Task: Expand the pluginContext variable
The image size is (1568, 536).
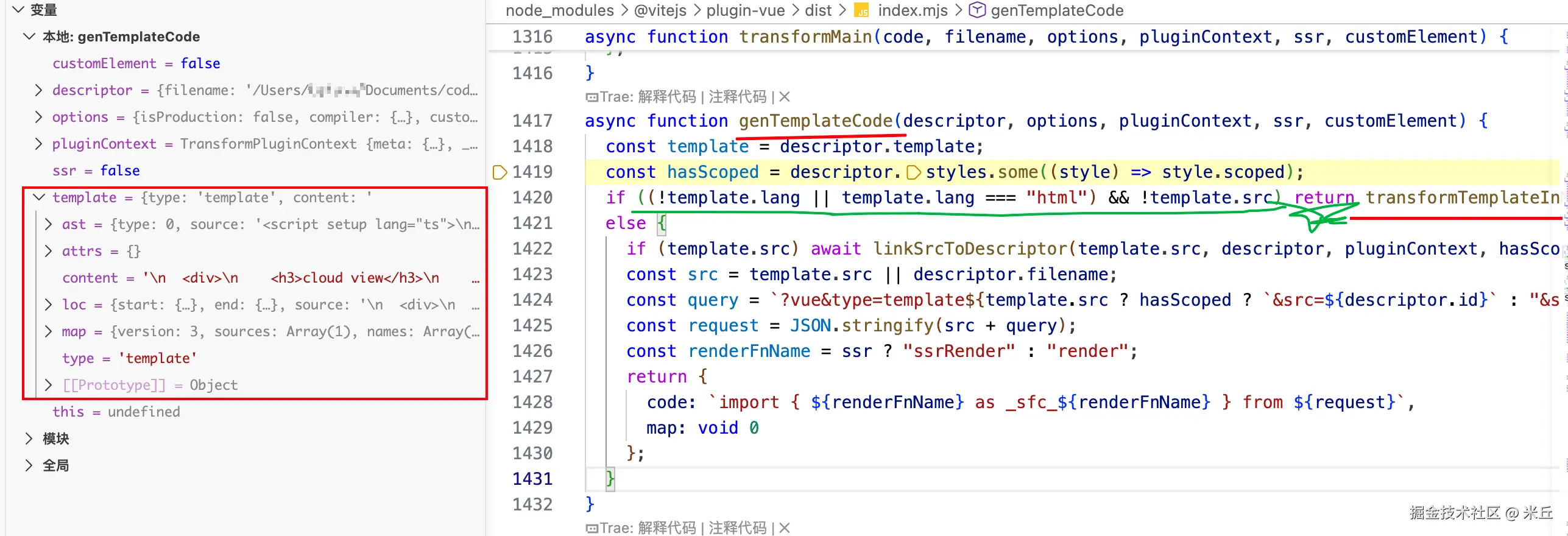Action: click(x=38, y=144)
